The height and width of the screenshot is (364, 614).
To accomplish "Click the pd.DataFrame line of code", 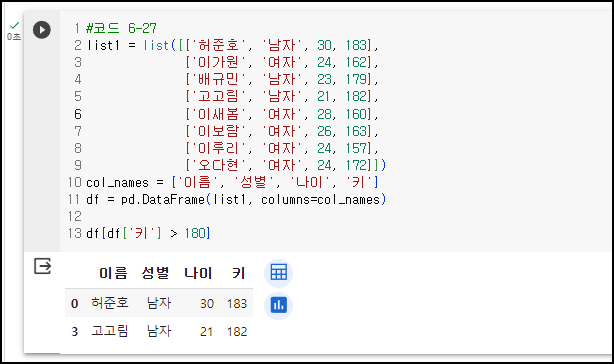I will [236, 200].
